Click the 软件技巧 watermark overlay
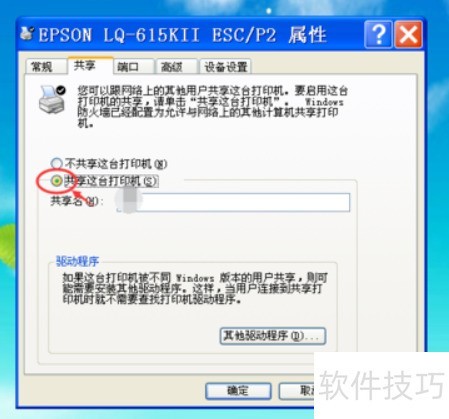The image size is (449, 419). 382,385
